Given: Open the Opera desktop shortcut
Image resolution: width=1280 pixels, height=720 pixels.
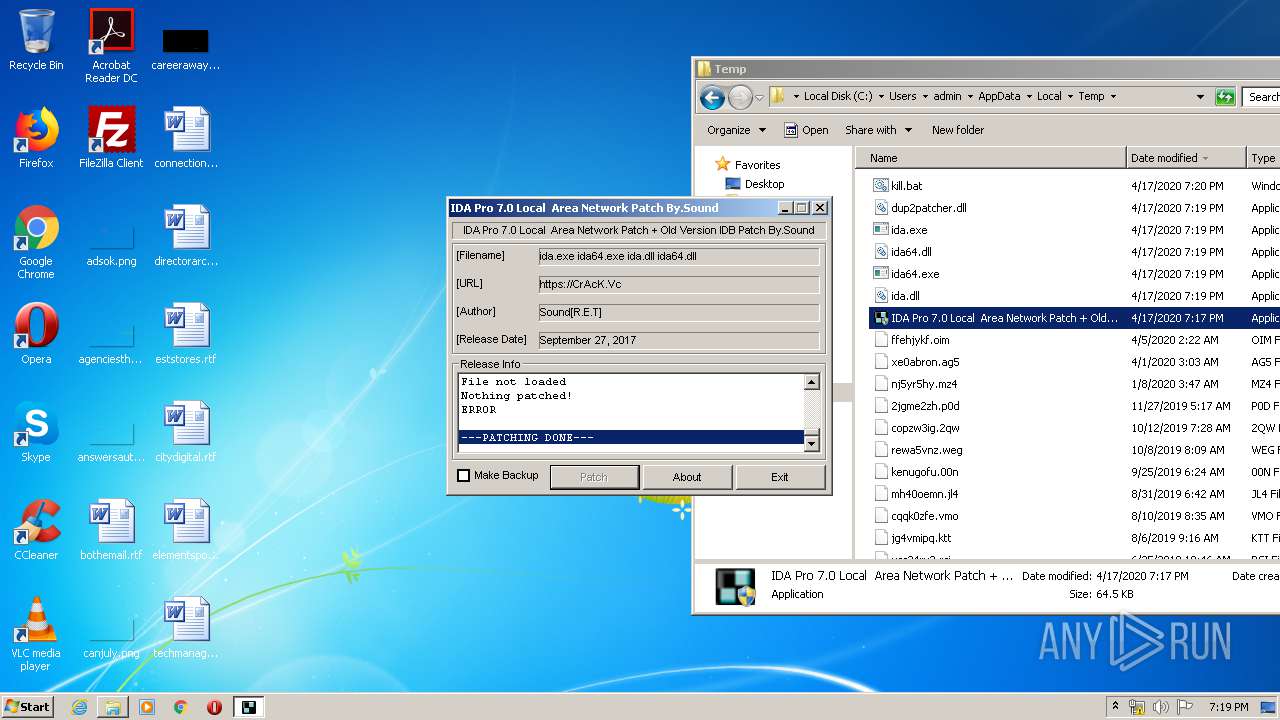Looking at the screenshot, I should (36, 333).
